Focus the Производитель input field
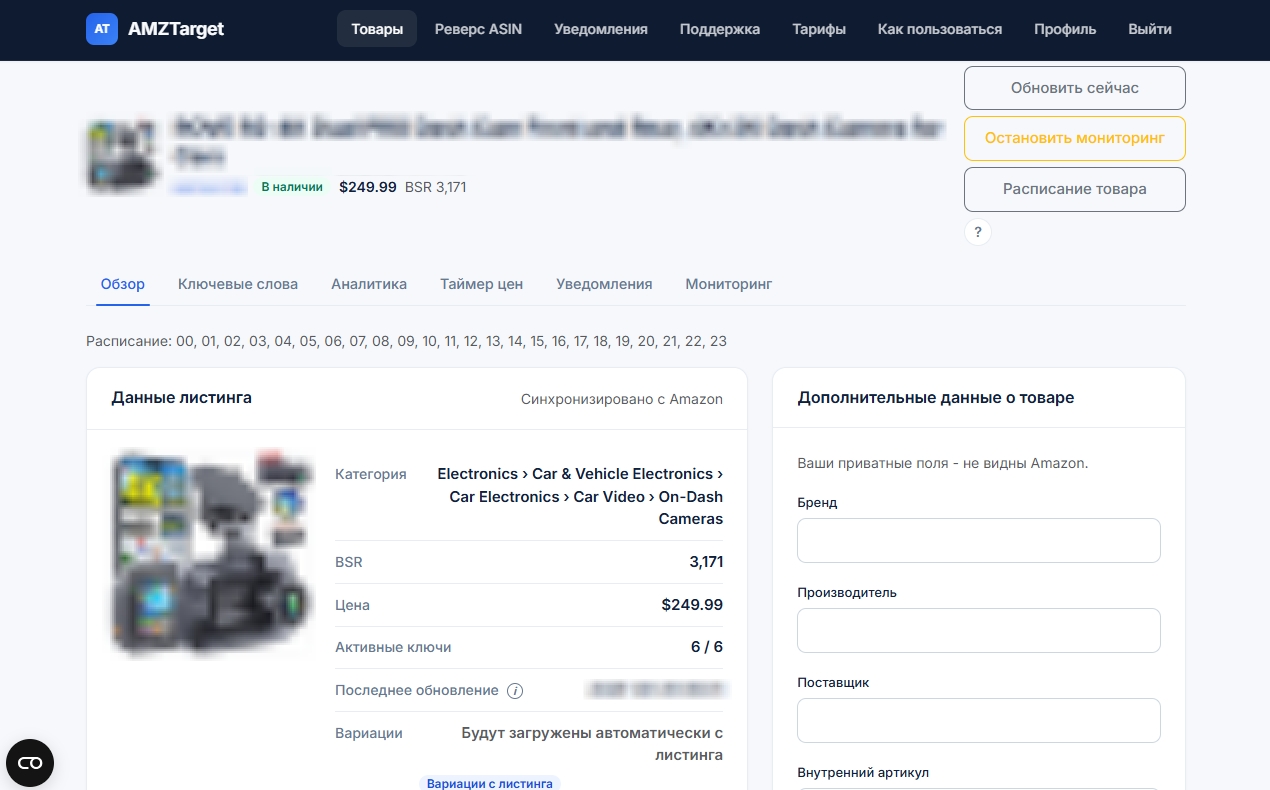This screenshot has height=790, width=1270. coord(979,630)
